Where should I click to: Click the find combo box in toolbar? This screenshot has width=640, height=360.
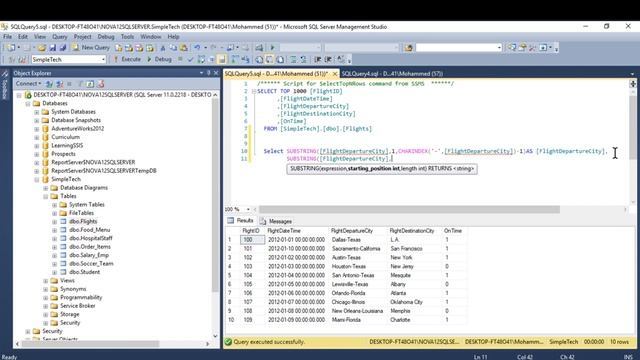(458, 48)
